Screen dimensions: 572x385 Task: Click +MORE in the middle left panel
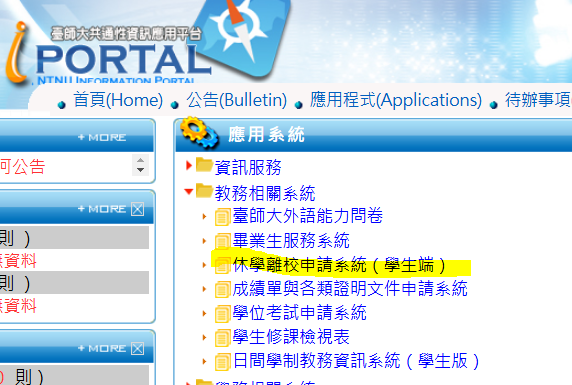pos(102,209)
